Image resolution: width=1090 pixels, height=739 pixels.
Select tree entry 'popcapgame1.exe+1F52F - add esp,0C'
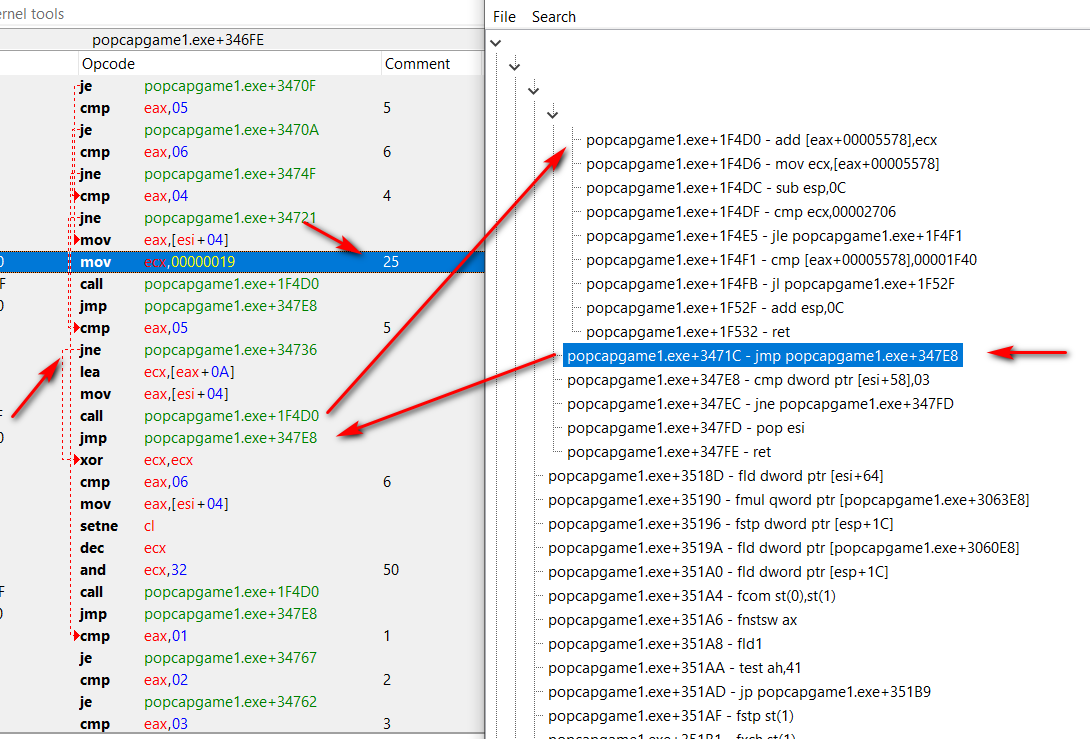715,308
